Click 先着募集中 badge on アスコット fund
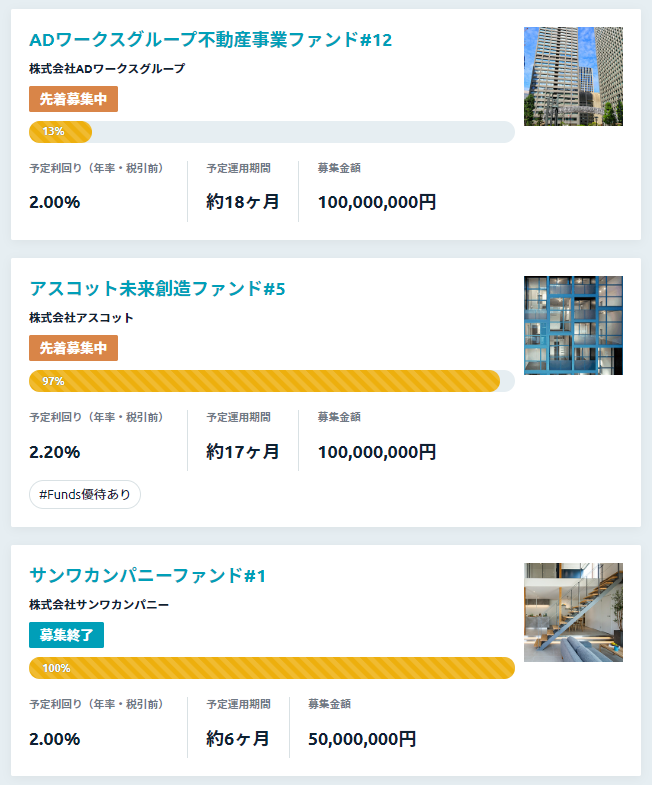Screen dimensions: 652x785 [74, 348]
